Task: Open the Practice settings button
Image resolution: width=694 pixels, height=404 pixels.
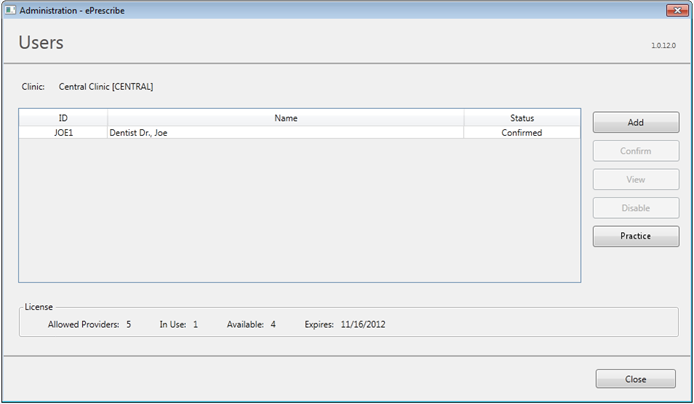Action: coord(635,237)
